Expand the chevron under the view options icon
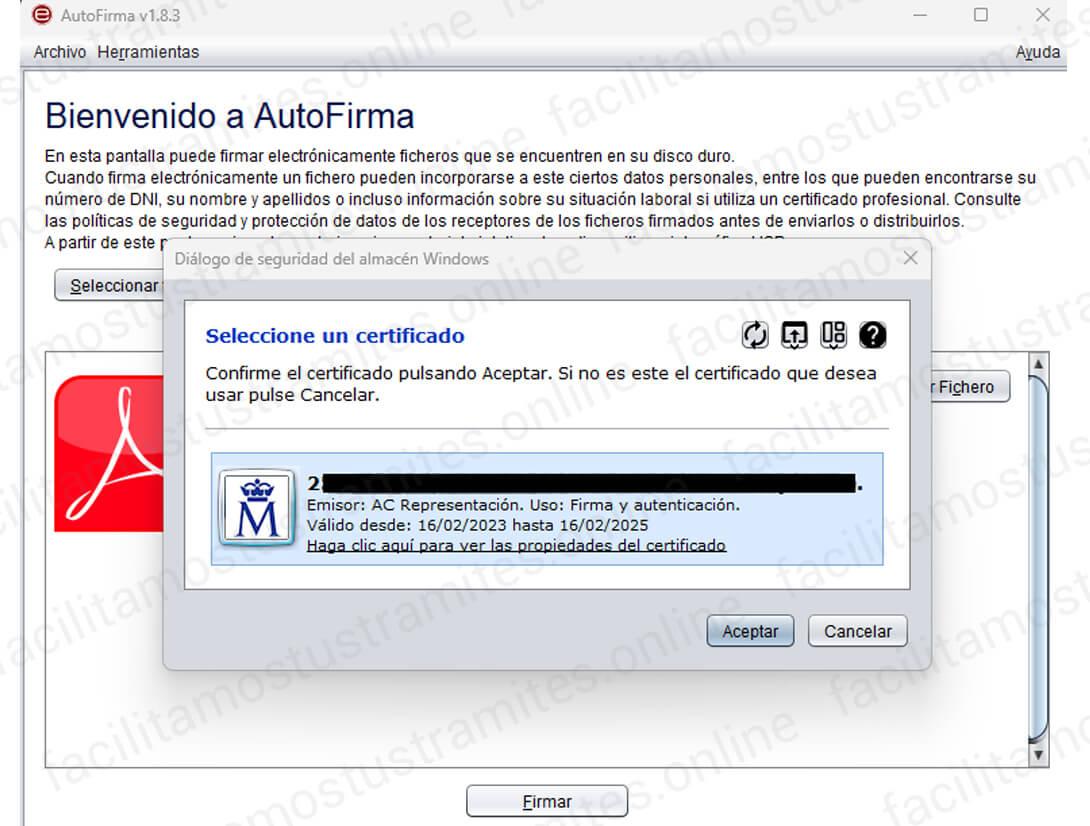1090x826 pixels. click(x=833, y=347)
